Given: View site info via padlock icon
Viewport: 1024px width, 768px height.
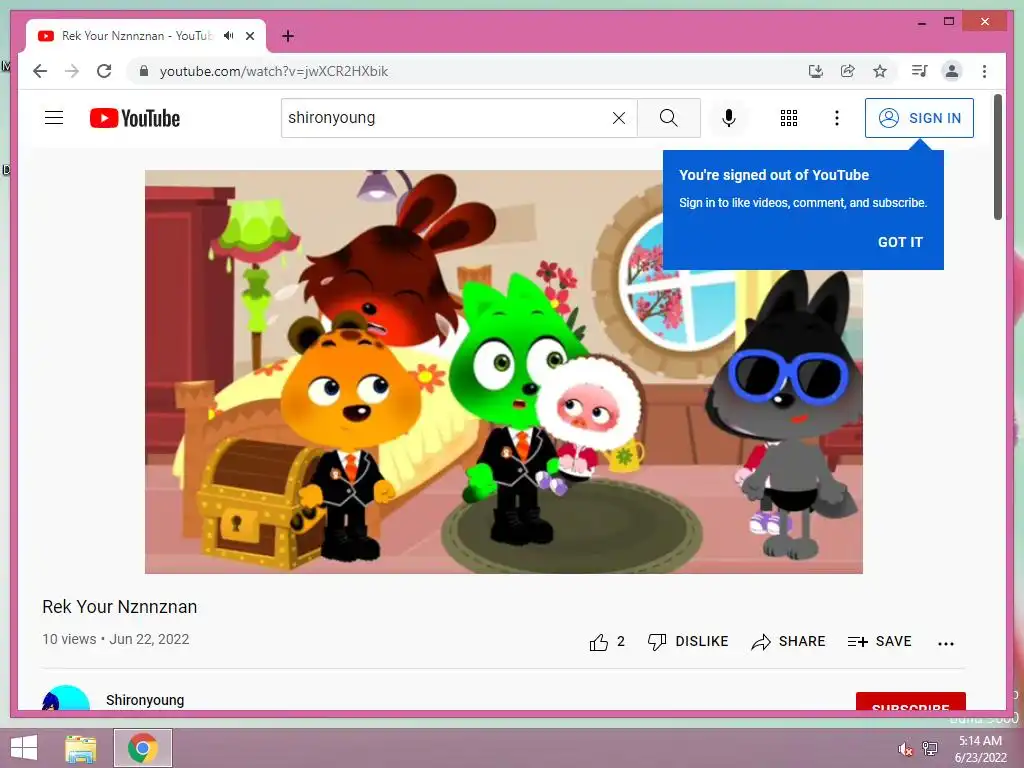Looking at the screenshot, I should (x=144, y=71).
